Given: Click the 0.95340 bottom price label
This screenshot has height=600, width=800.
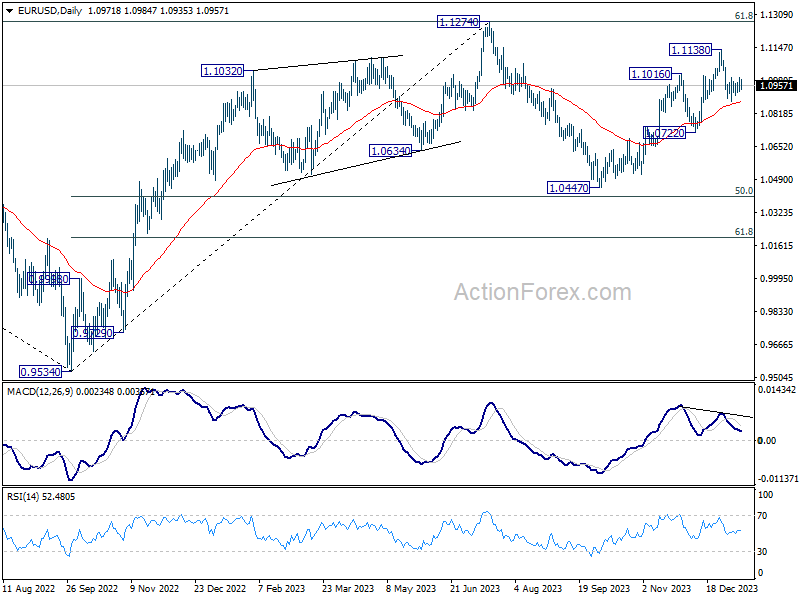Looking at the screenshot, I should 40,372.
